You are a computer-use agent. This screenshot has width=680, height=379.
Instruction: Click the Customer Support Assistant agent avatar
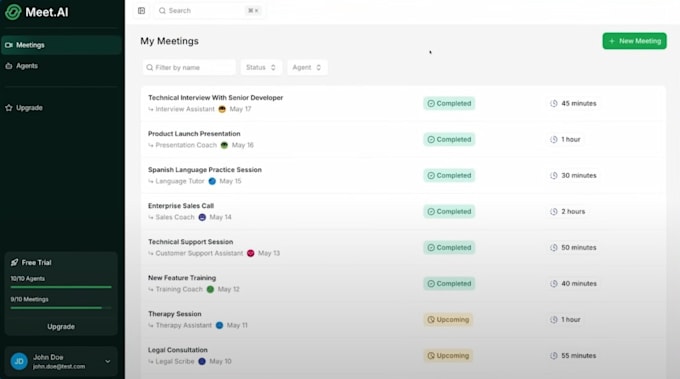[251, 253]
